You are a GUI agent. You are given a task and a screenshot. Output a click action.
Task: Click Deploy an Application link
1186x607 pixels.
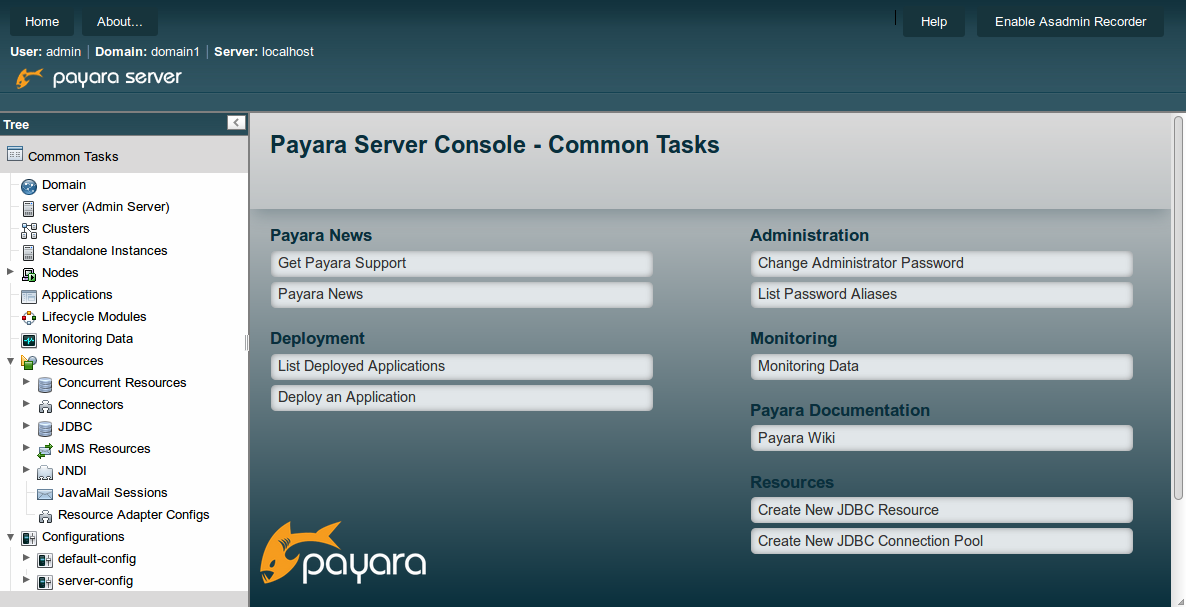click(x=347, y=397)
